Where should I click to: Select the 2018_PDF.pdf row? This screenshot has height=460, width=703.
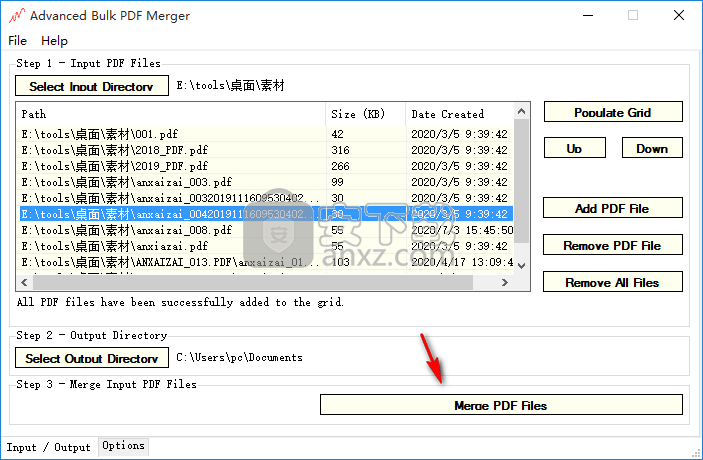(266, 150)
